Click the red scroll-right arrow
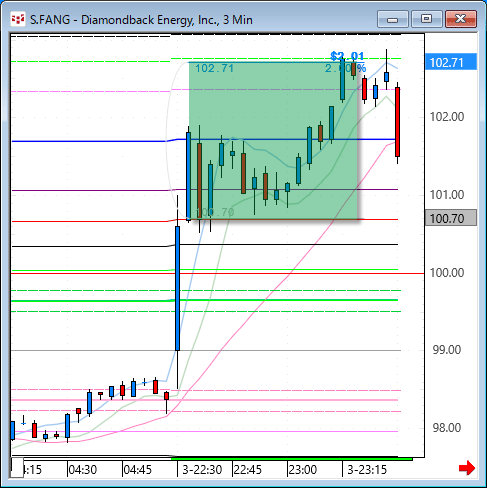This screenshot has width=487, height=488. point(467,468)
